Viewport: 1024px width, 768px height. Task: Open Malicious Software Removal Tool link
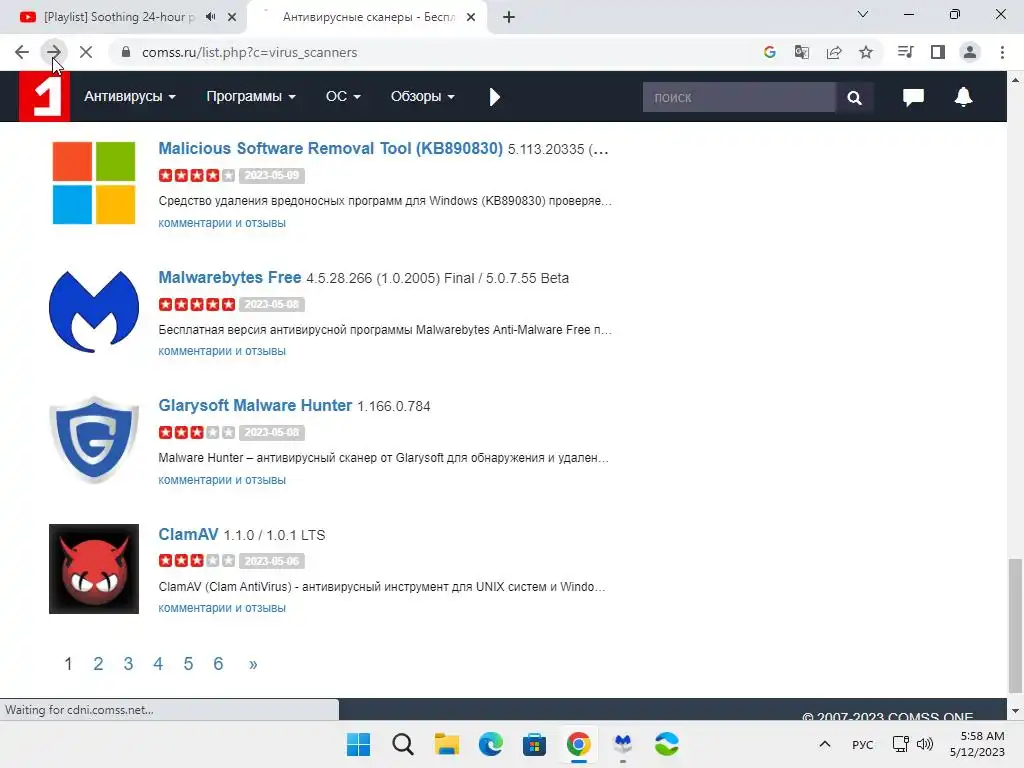coord(330,148)
